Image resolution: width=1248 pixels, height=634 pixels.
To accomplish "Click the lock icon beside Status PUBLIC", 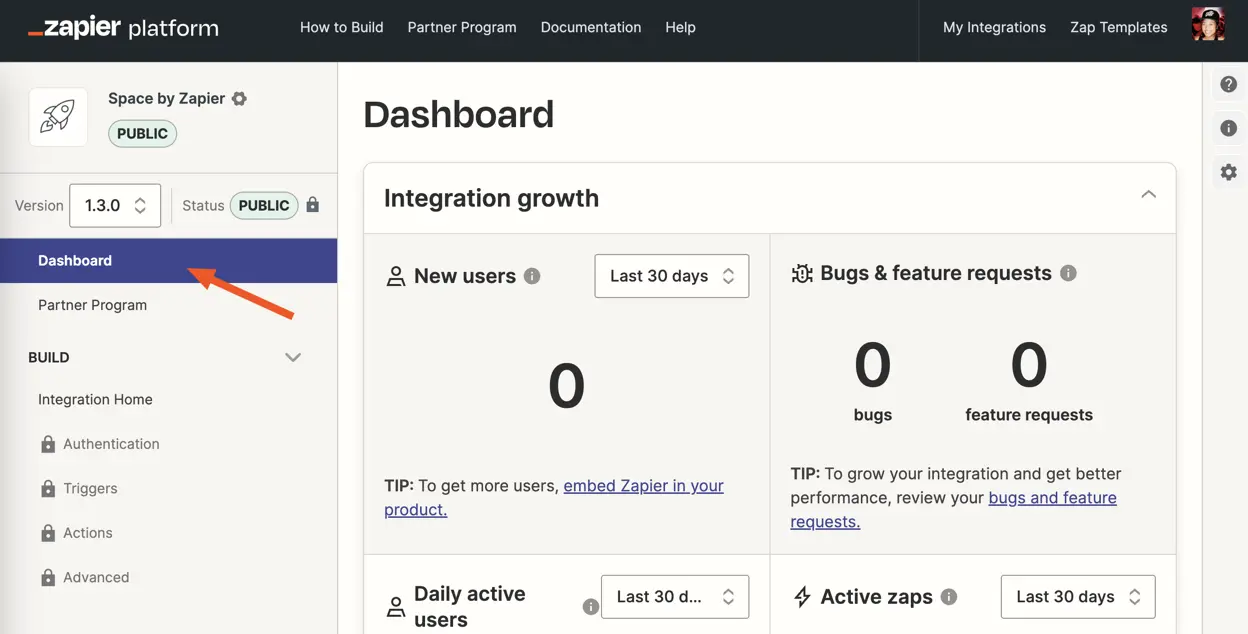I will pyautogui.click(x=313, y=205).
